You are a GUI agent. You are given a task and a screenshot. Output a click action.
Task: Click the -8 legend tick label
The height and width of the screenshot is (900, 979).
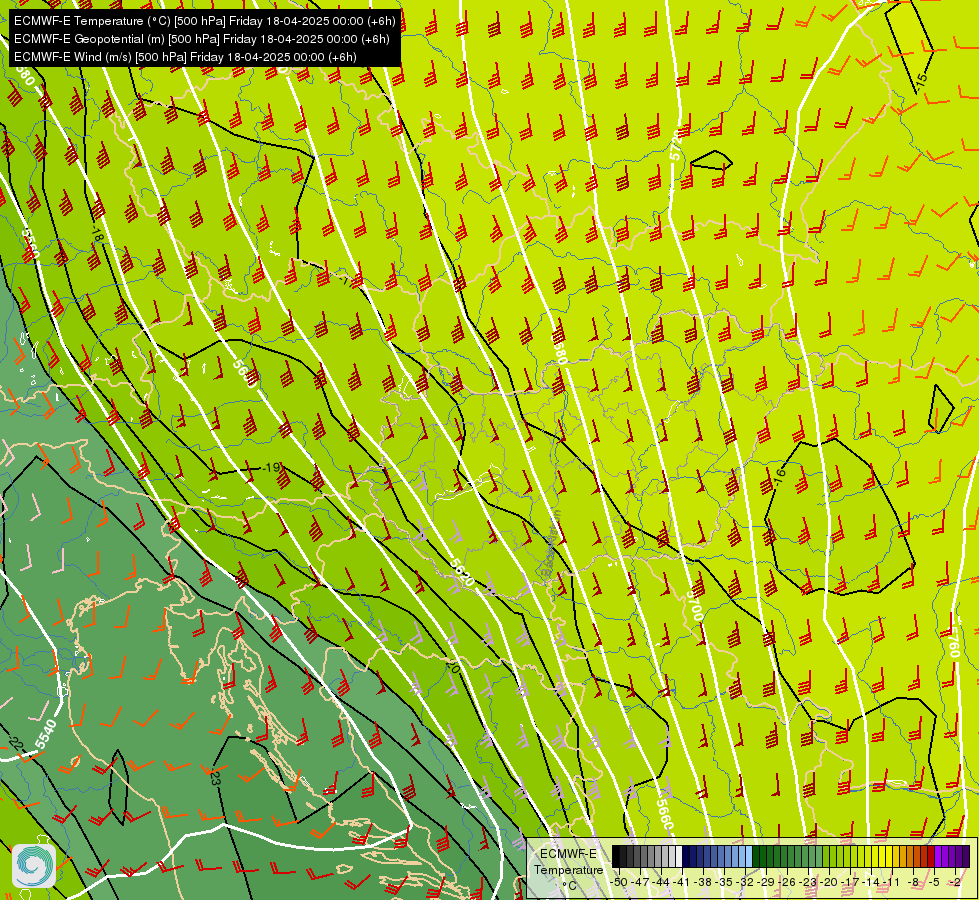click(913, 882)
